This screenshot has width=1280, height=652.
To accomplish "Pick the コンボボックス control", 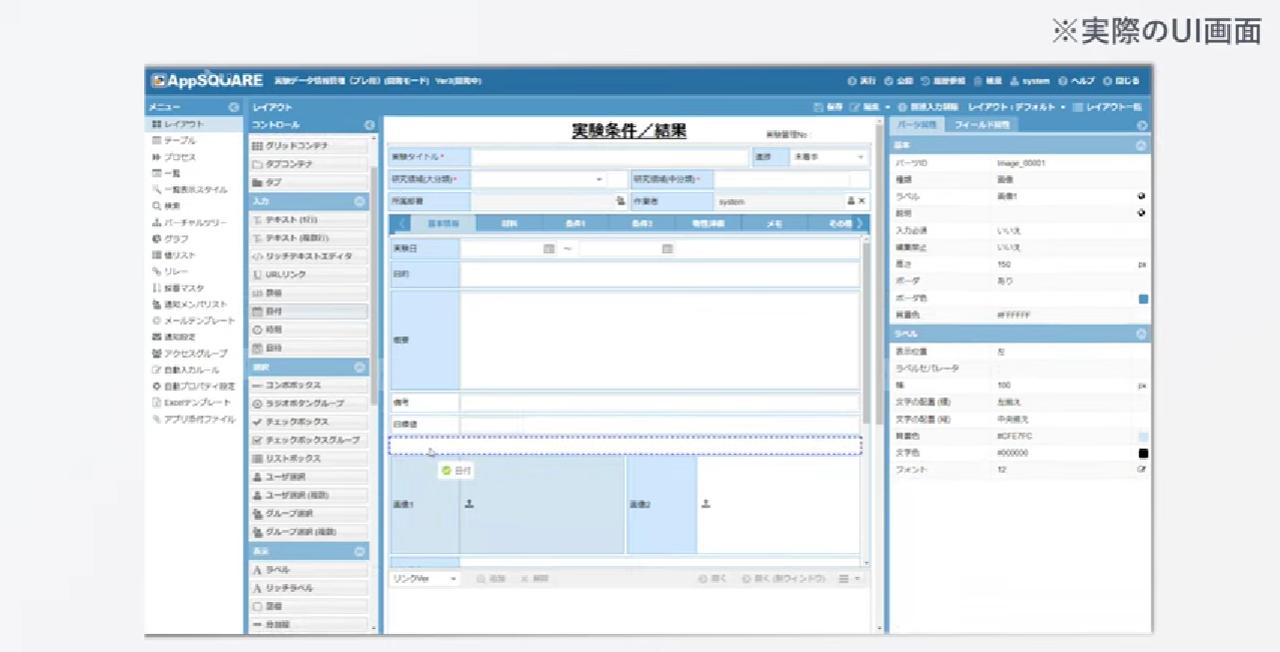I will (308, 385).
